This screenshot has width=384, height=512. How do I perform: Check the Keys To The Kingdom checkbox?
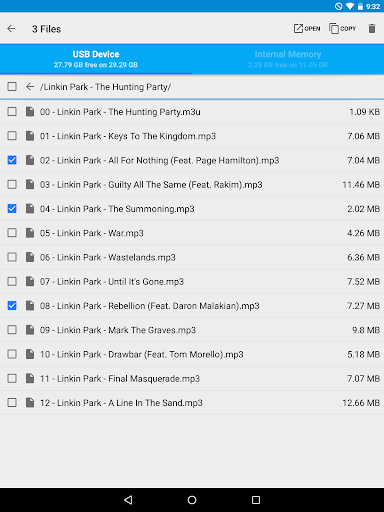coord(12,136)
